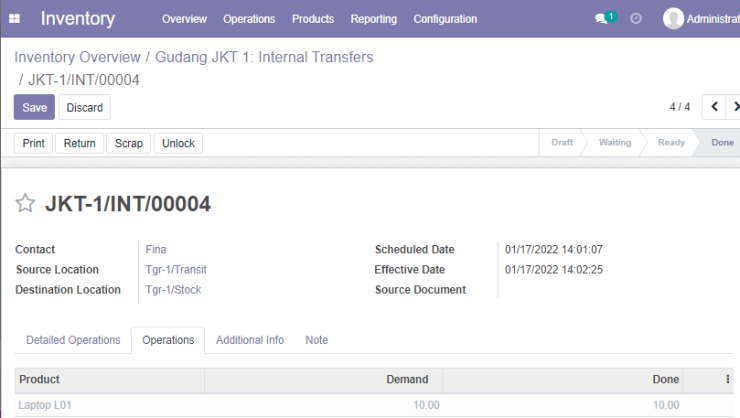
Task: Click the Draft status stage
Action: point(562,142)
